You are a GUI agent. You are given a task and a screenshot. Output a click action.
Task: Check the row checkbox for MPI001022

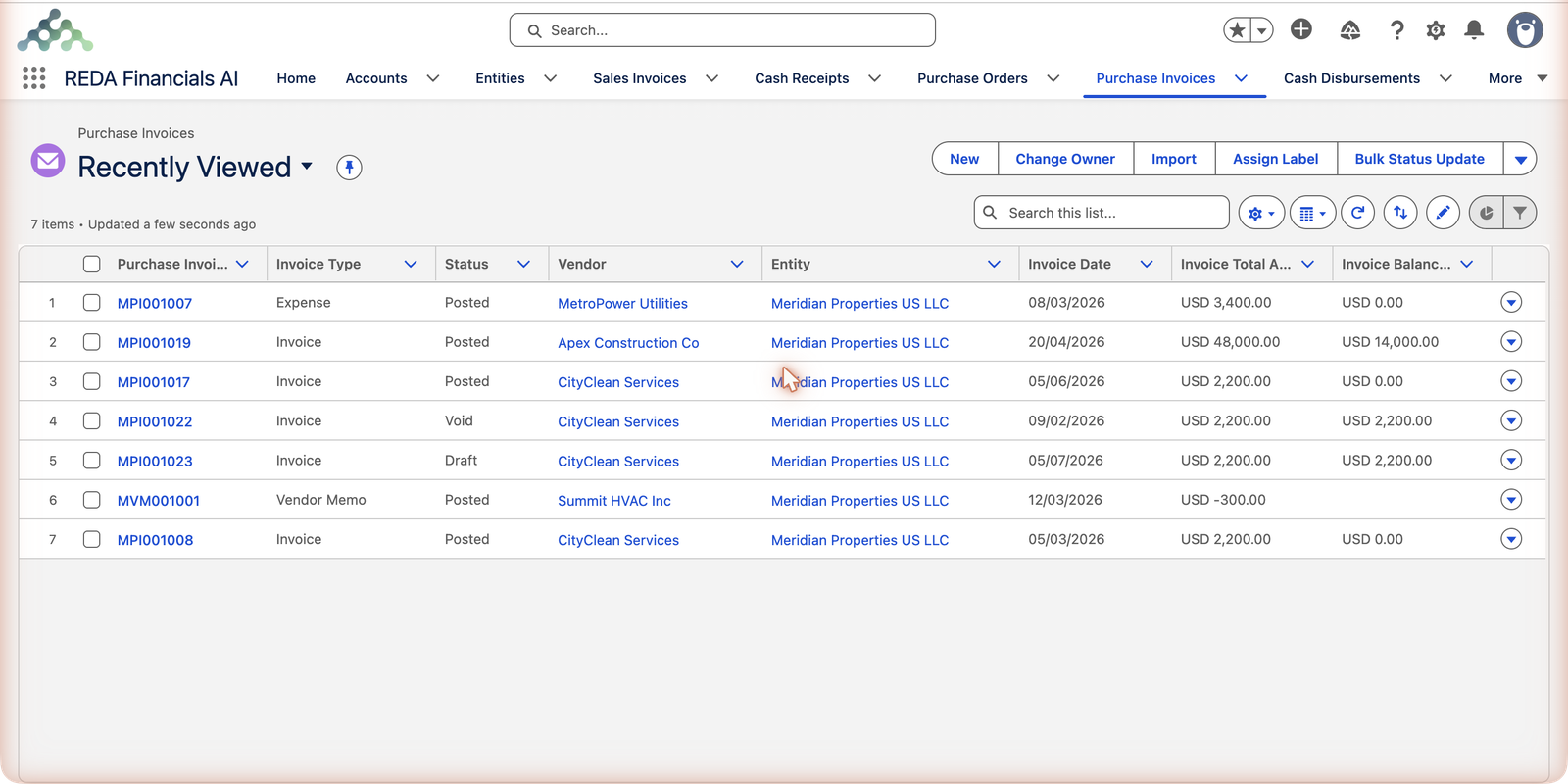coord(92,421)
